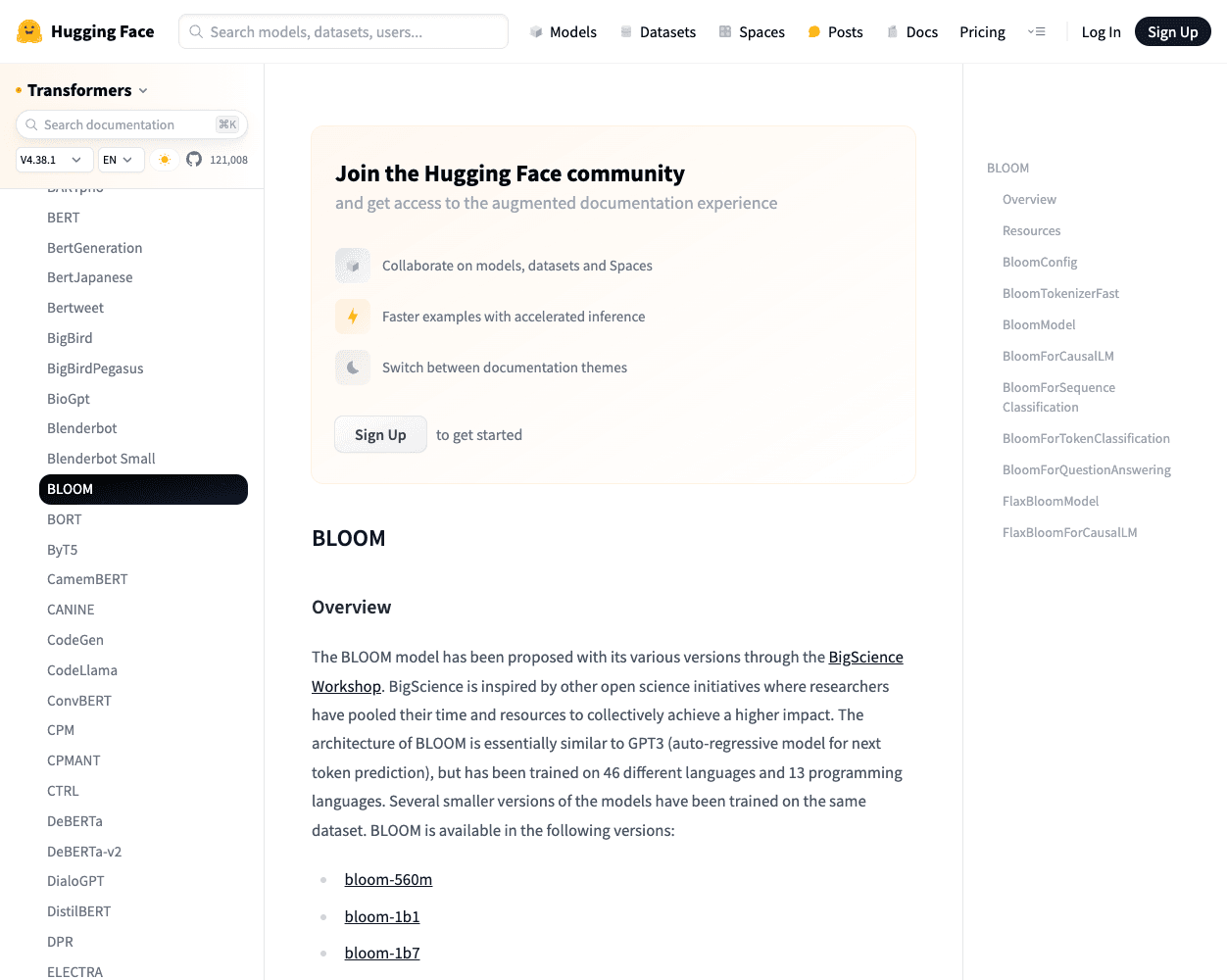Open the bloom-560m model link
This screenshot has height=980, width=1227.
[388, 879]
